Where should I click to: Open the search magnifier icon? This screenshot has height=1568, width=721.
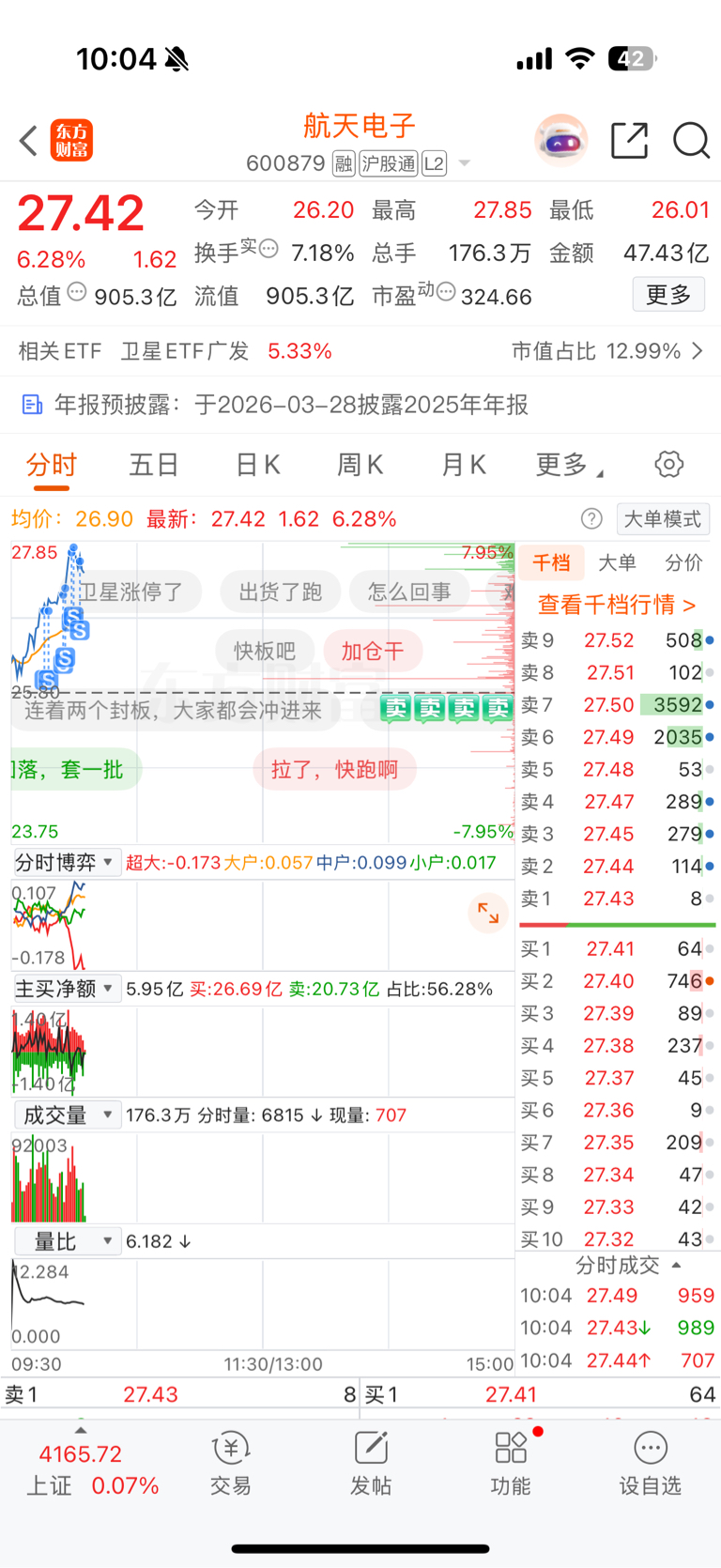tap(691, 141)
